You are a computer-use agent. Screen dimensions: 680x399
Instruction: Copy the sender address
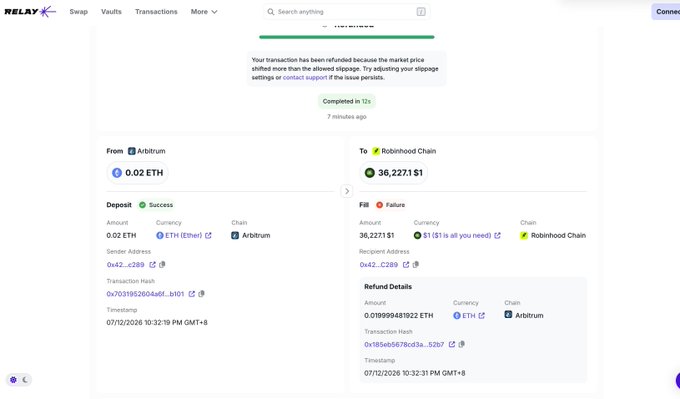click(x=162, y=265)
